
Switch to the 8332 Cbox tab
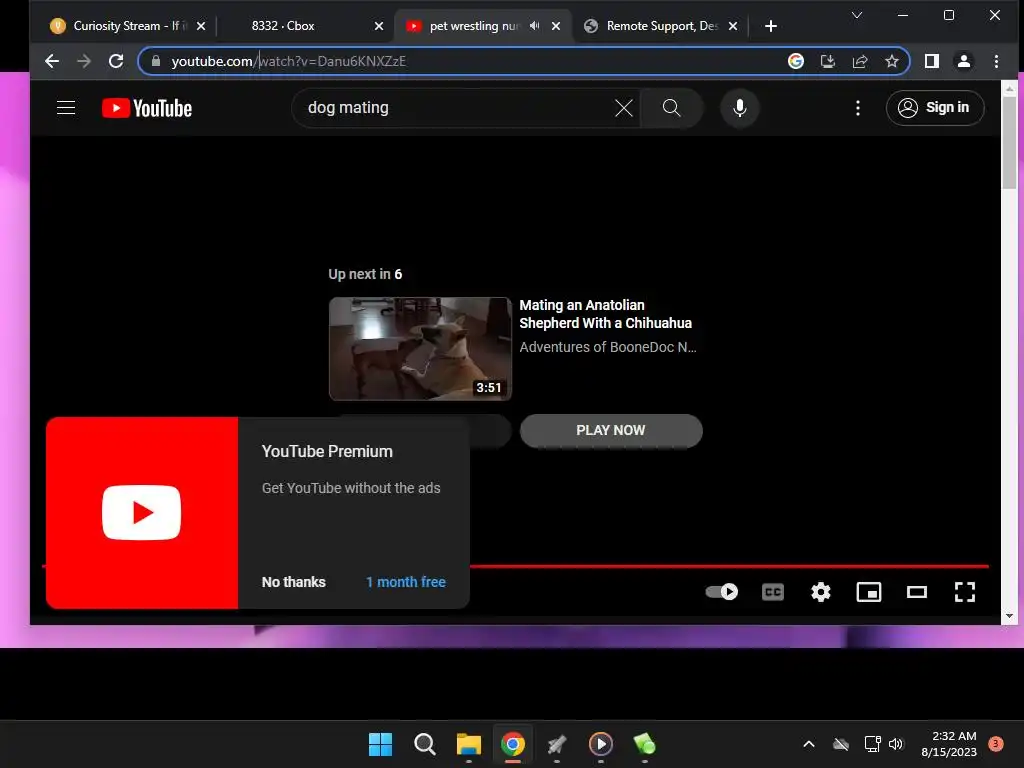tap(302, 25)
